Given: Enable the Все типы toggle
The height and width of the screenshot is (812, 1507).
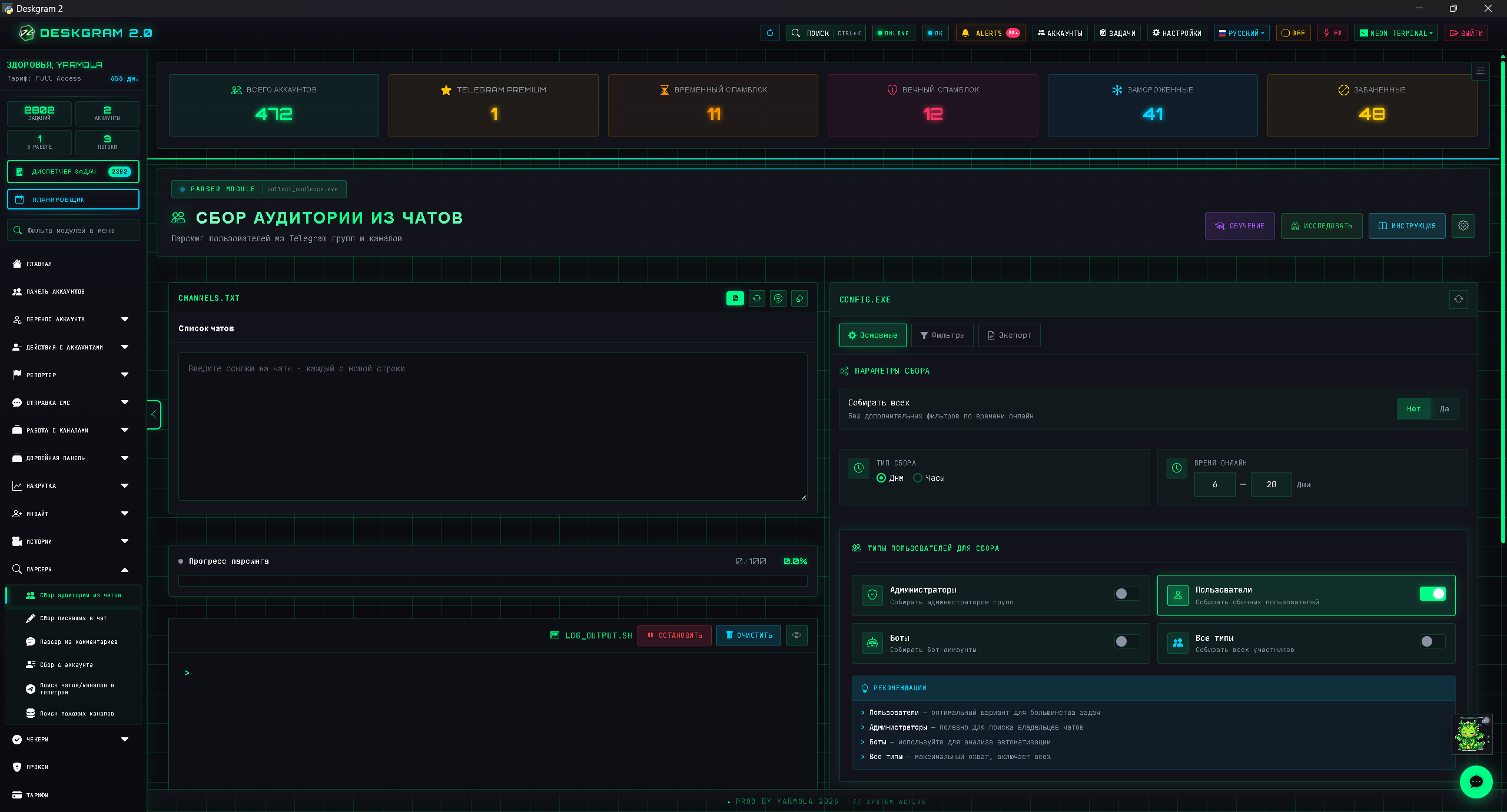Looking at the screenshot, I should (x=1432, y=641).
